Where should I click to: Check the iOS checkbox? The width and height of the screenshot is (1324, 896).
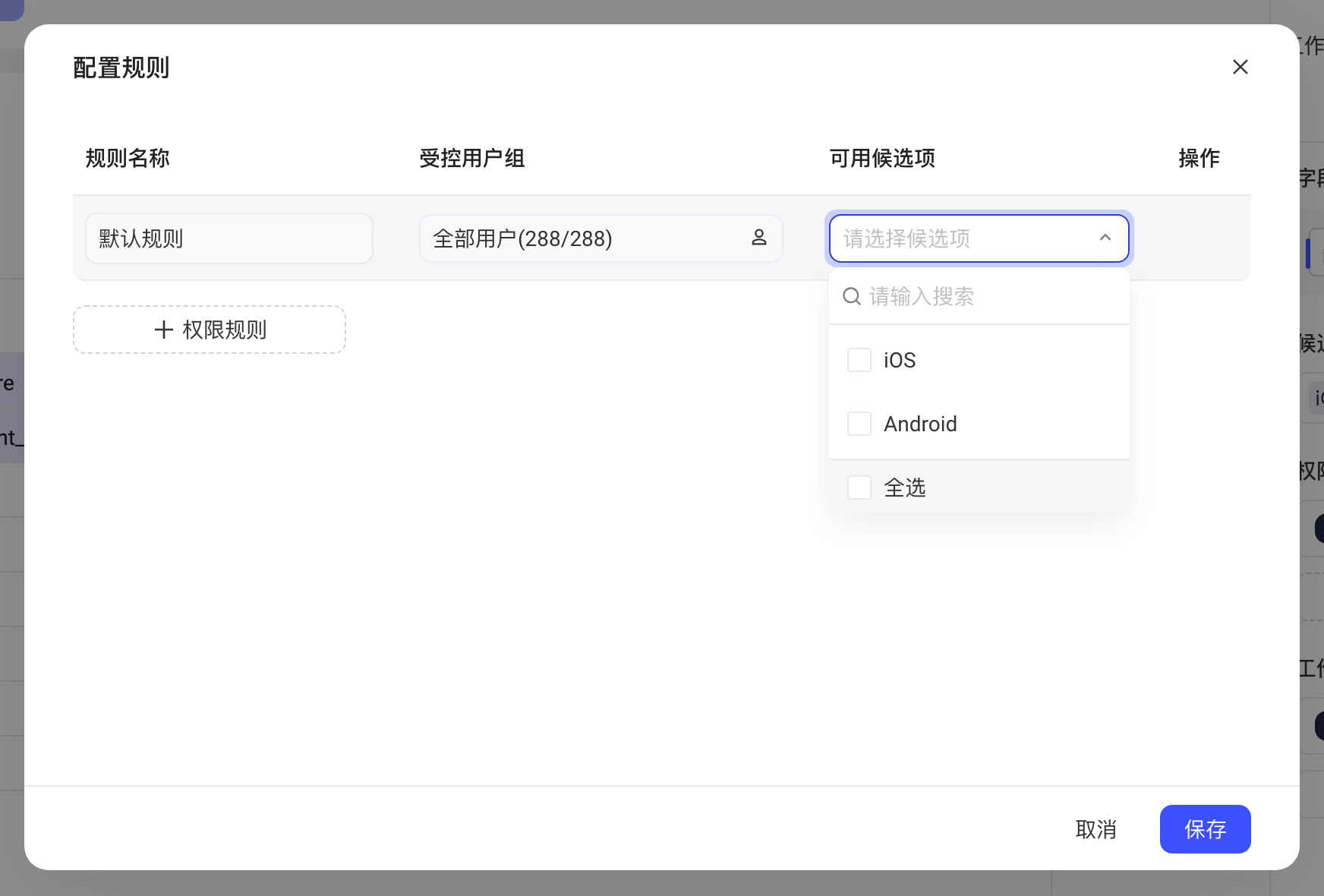coord(859,360)
